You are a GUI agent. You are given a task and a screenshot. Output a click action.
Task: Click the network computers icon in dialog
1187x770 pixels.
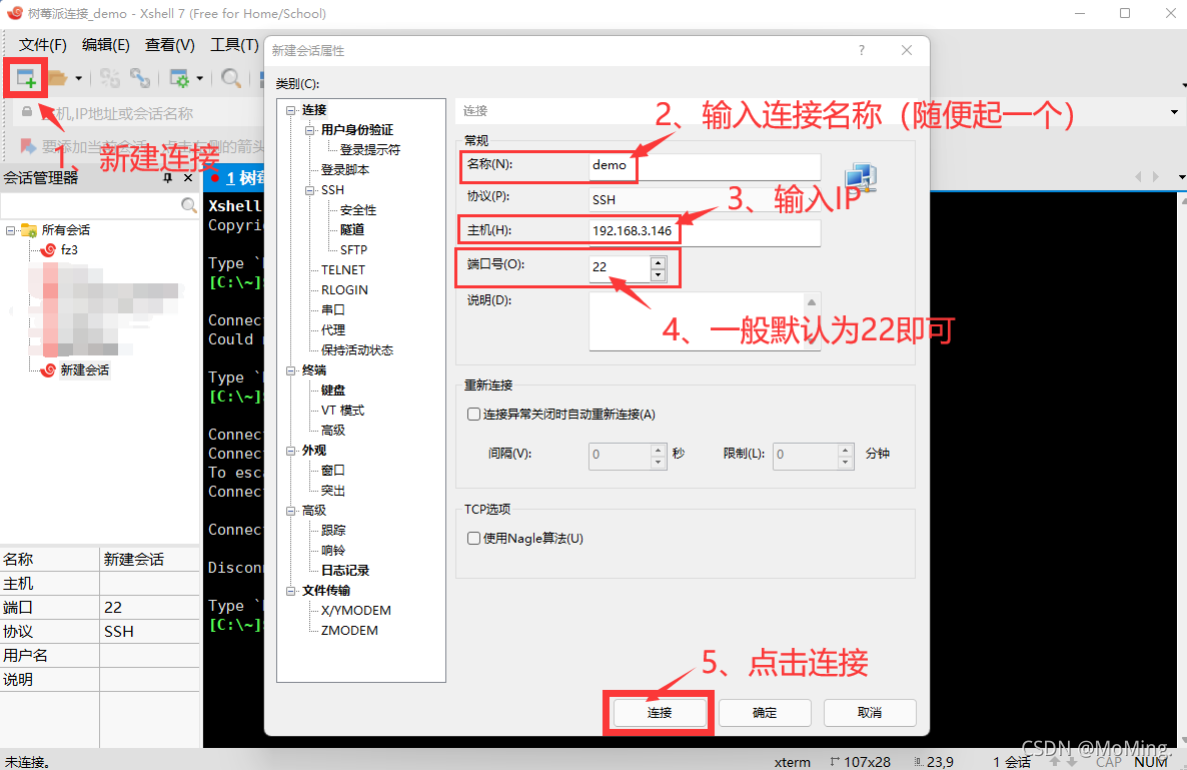(861, 179)
